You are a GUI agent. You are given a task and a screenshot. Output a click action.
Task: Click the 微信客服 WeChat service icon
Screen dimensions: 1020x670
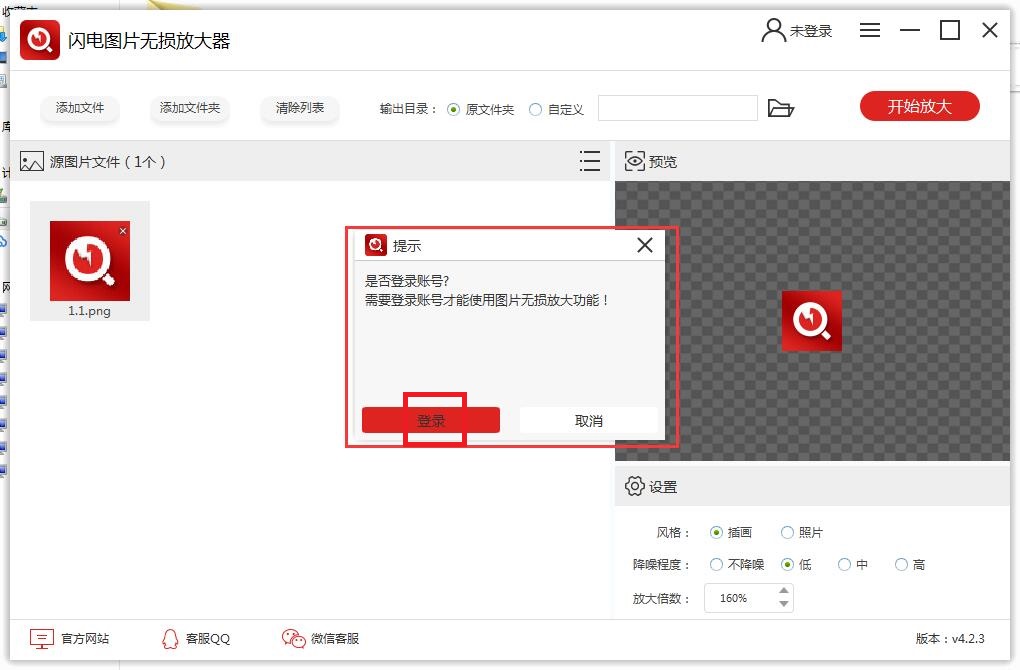coord(292,637)
